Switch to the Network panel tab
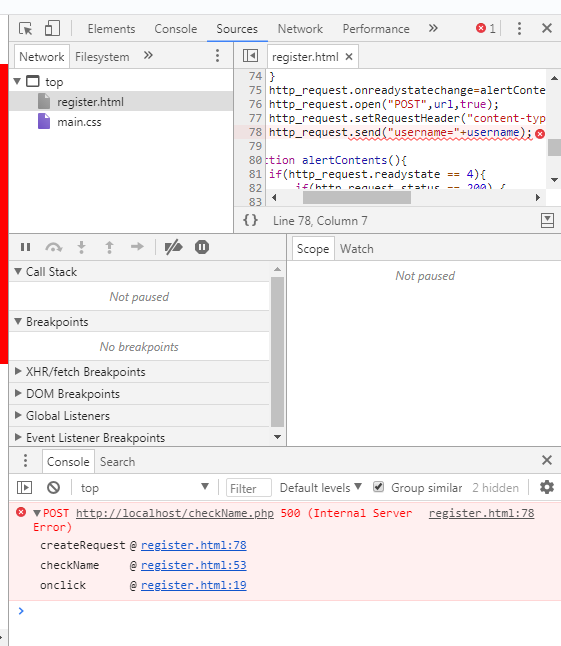This screenshot has width=561, height=646. point(300,29)
